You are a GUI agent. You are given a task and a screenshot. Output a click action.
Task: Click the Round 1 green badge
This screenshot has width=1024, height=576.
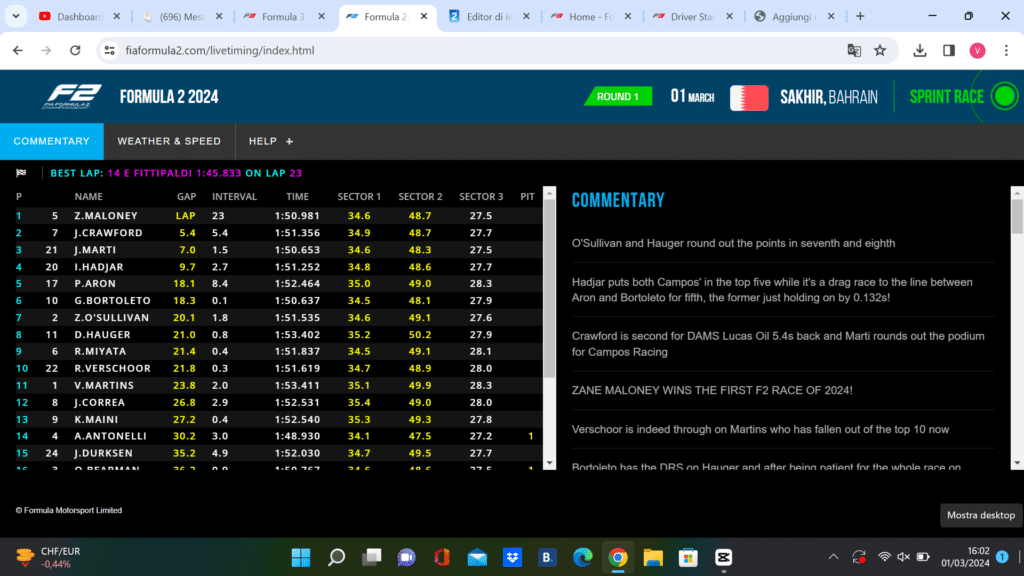click(618, 97)
